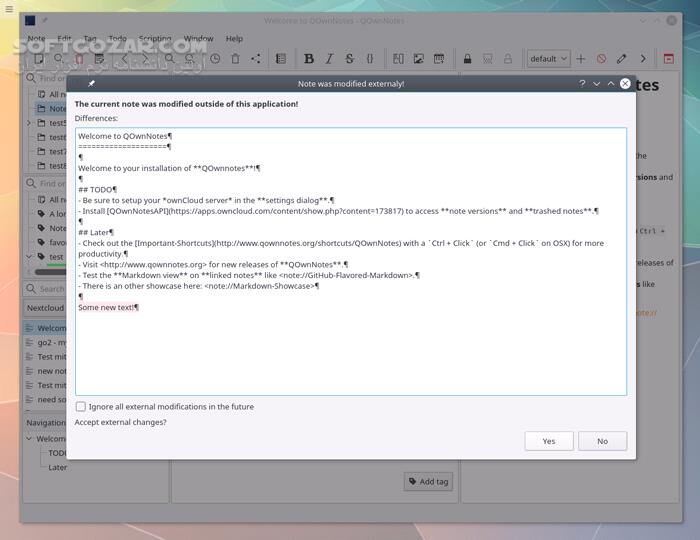This screenshot has height=540, width=700.
Task: Click the red remove note toolbar icon
Action: [79, 59]
